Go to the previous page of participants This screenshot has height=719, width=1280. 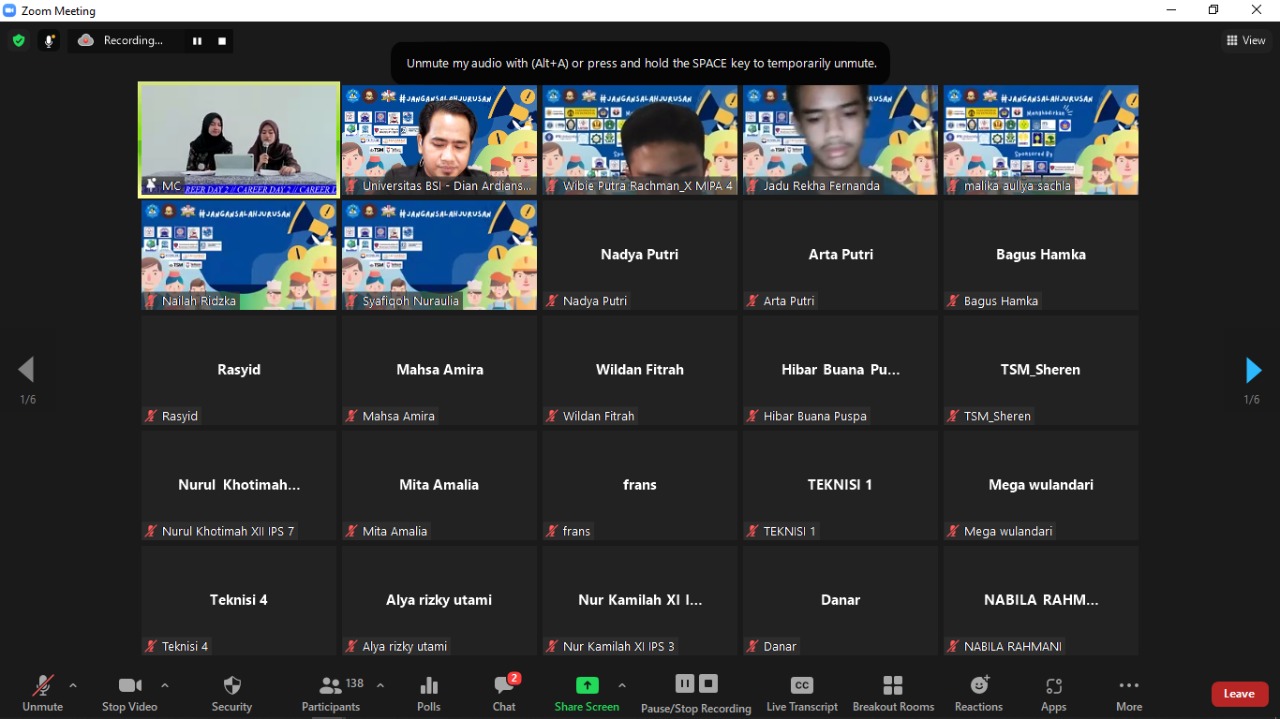(x=26, y=370)
